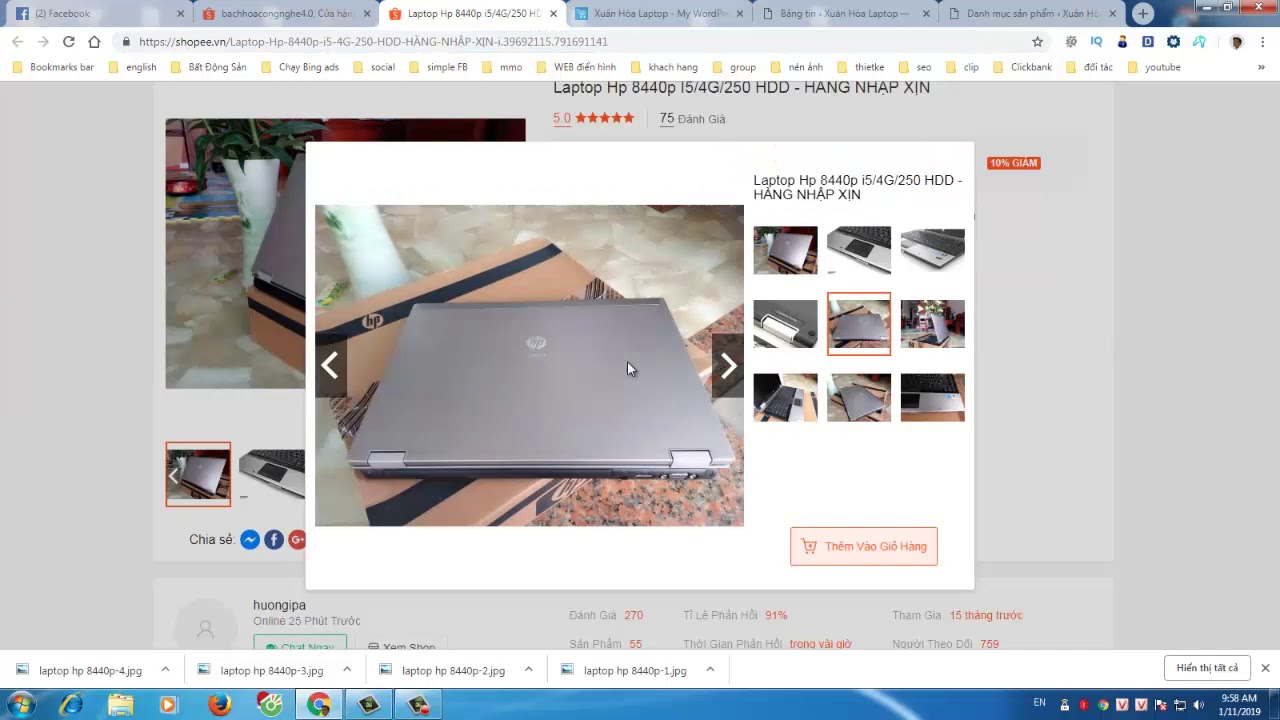Go back using the browser back arrow
This screenshot has height=720, width=1280.
coord(17,42)
